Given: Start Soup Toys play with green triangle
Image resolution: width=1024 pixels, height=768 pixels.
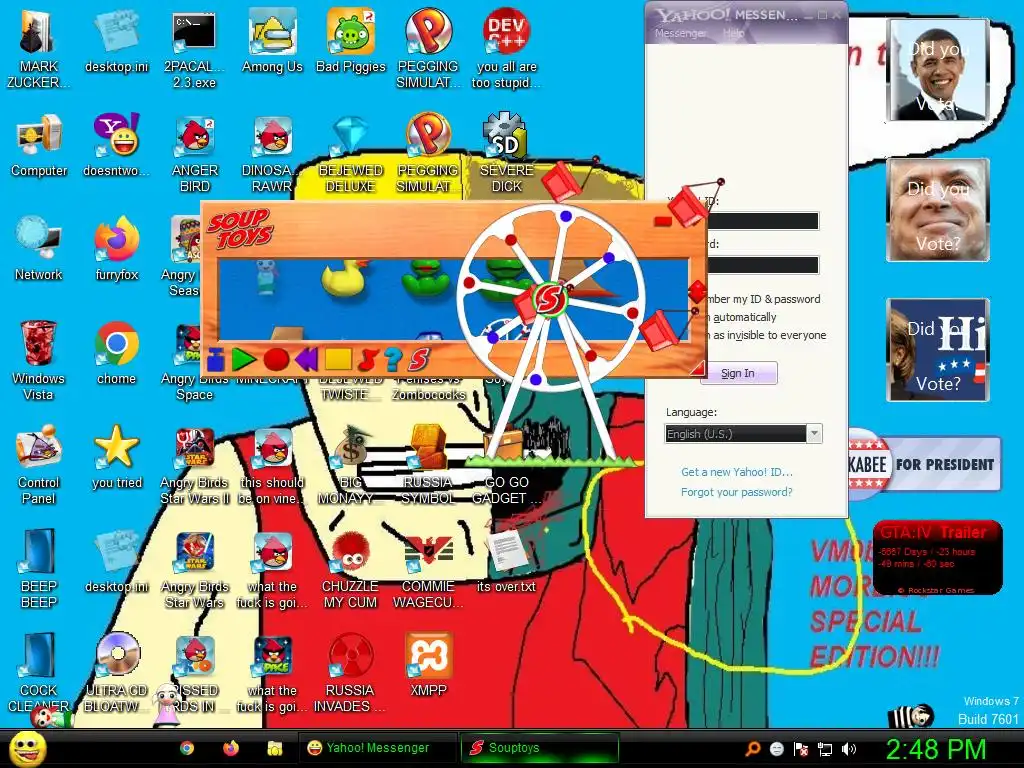Looking at the screenshot, I should (244, 359).
